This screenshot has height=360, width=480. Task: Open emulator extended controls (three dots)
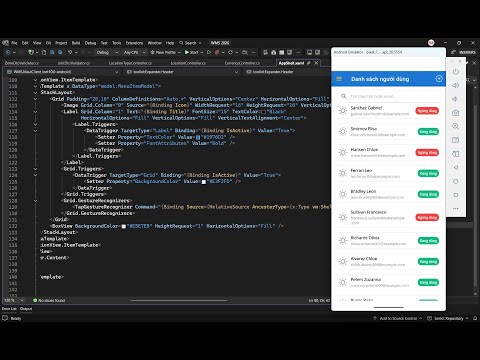click(455, 208)
